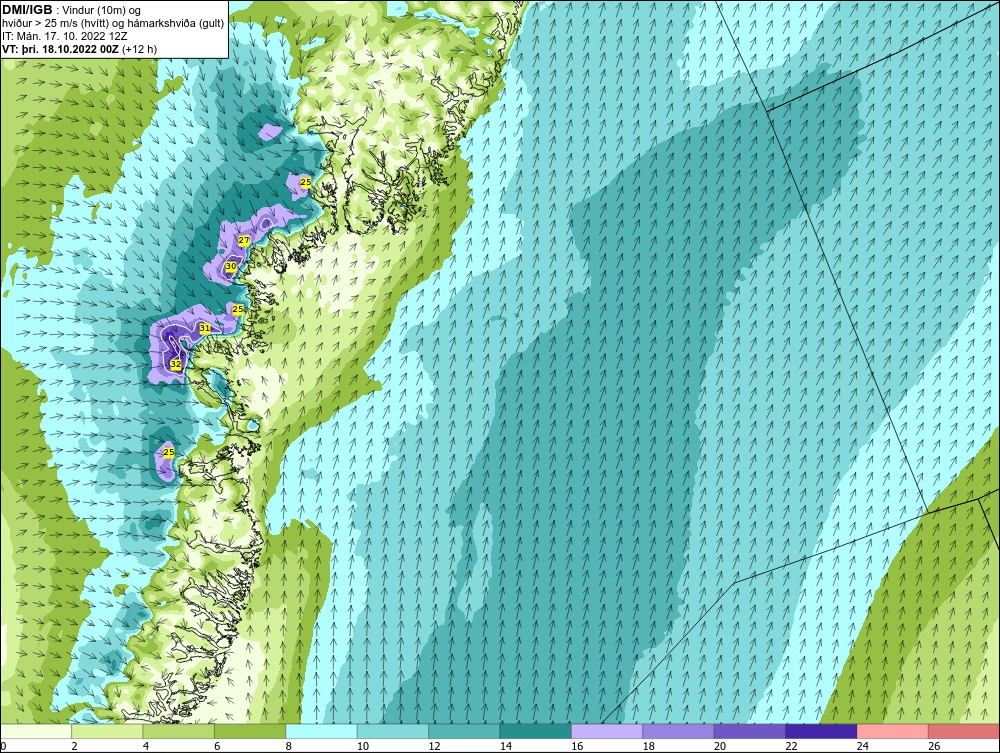
Task: Click the yellow 25 label nearest the 31 label
Action: (x=238, y=309)
